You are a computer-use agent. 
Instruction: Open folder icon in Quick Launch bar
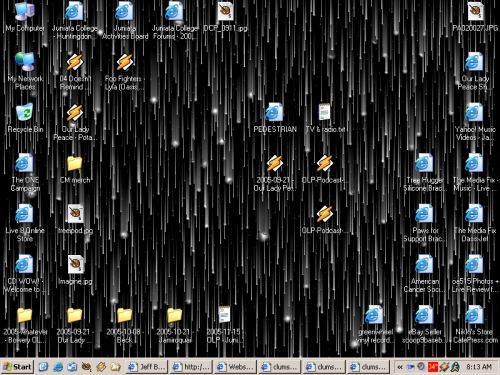click(x=115, y=367)
